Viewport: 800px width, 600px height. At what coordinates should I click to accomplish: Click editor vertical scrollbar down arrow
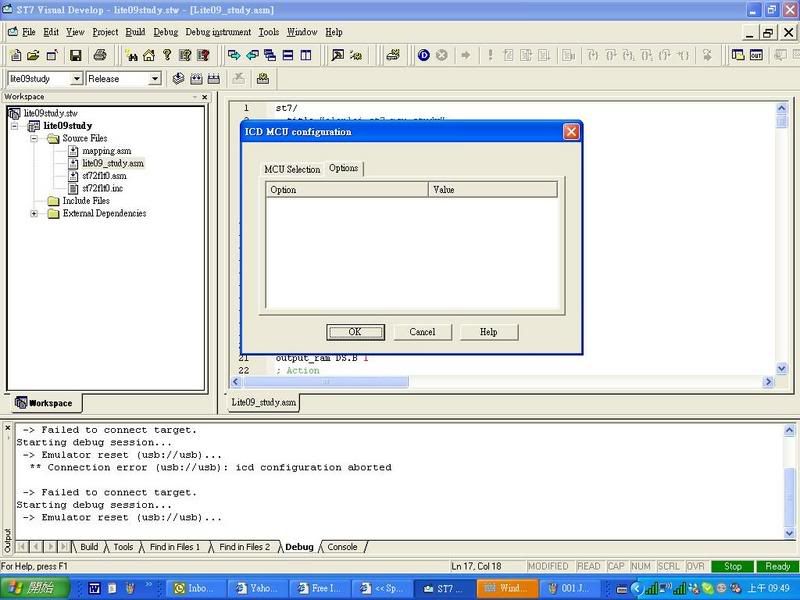[782, 368]
